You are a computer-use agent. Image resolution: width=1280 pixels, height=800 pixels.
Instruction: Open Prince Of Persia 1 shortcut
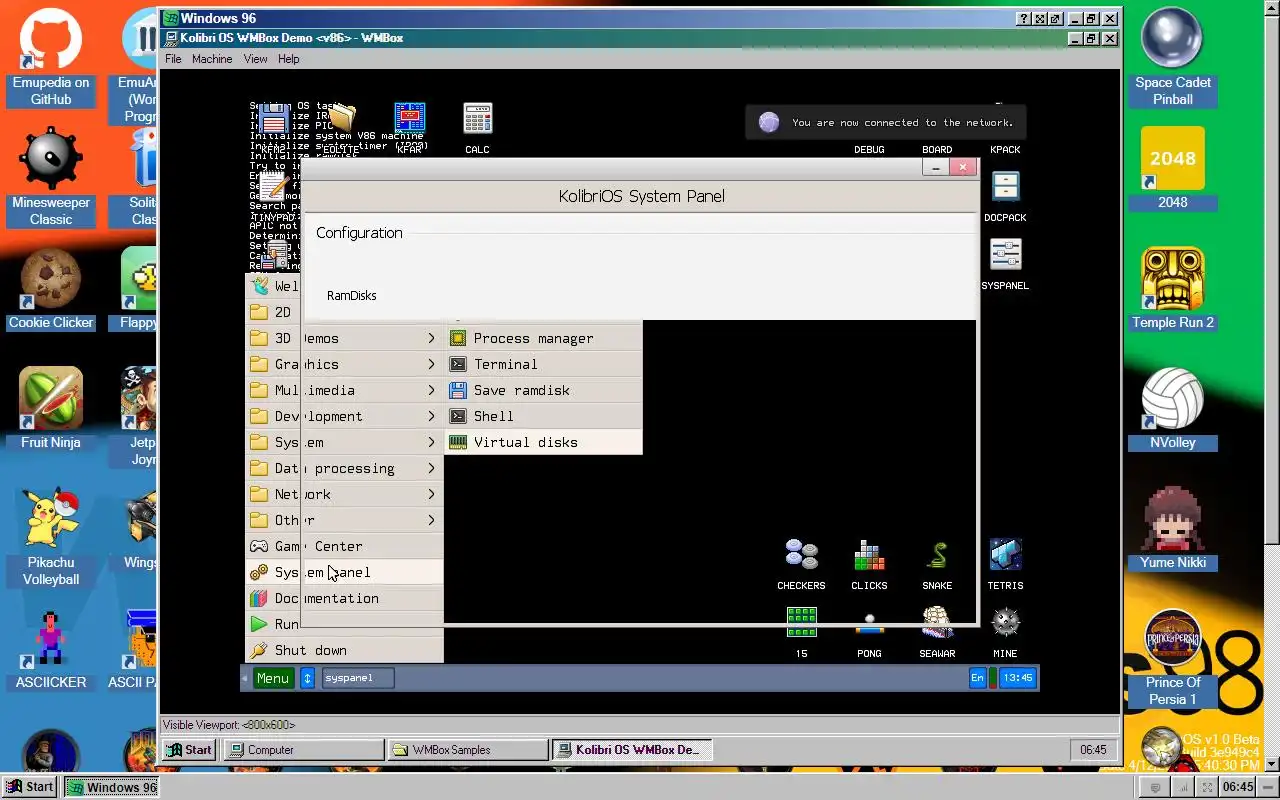pos(1172,658)
